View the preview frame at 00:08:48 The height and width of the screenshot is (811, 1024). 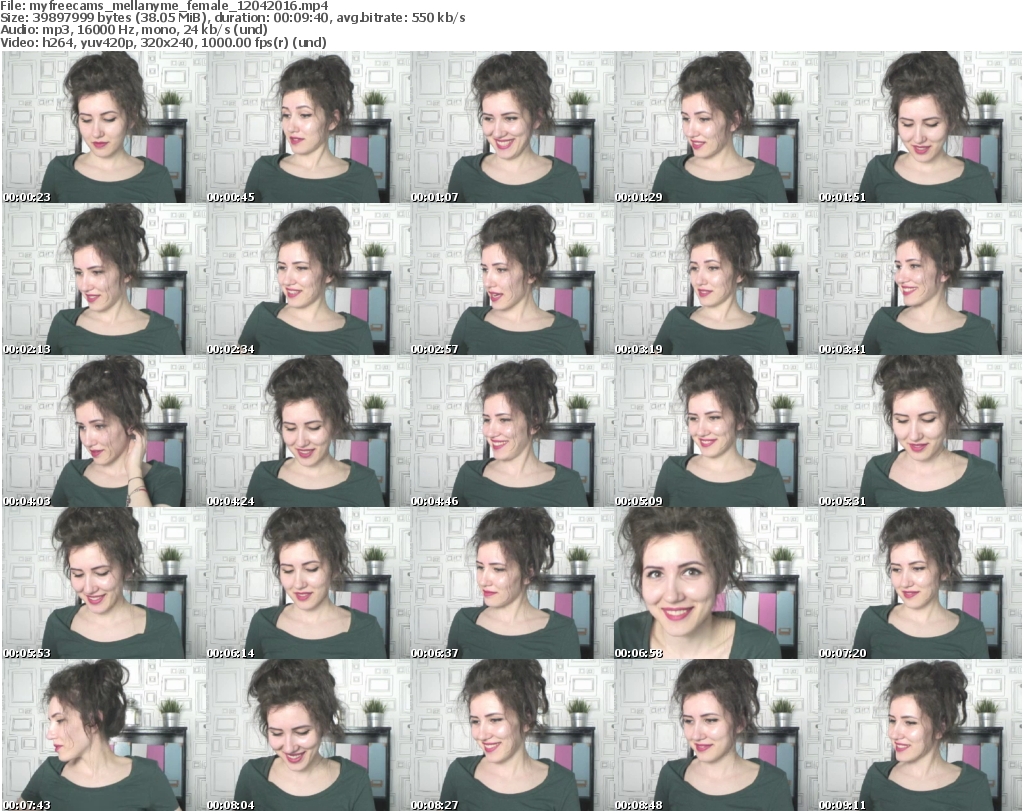click(x=716, y=735)
